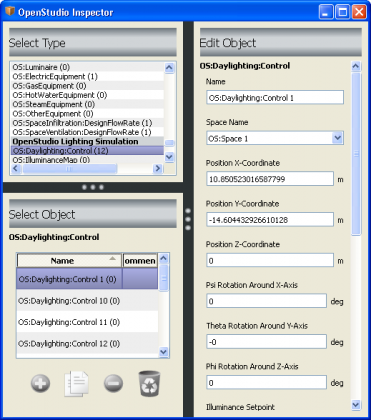Click the Position X-Coordinate field
Viewport: 371px width, 420px height.
pyautogui.click(x=270, y=179)
